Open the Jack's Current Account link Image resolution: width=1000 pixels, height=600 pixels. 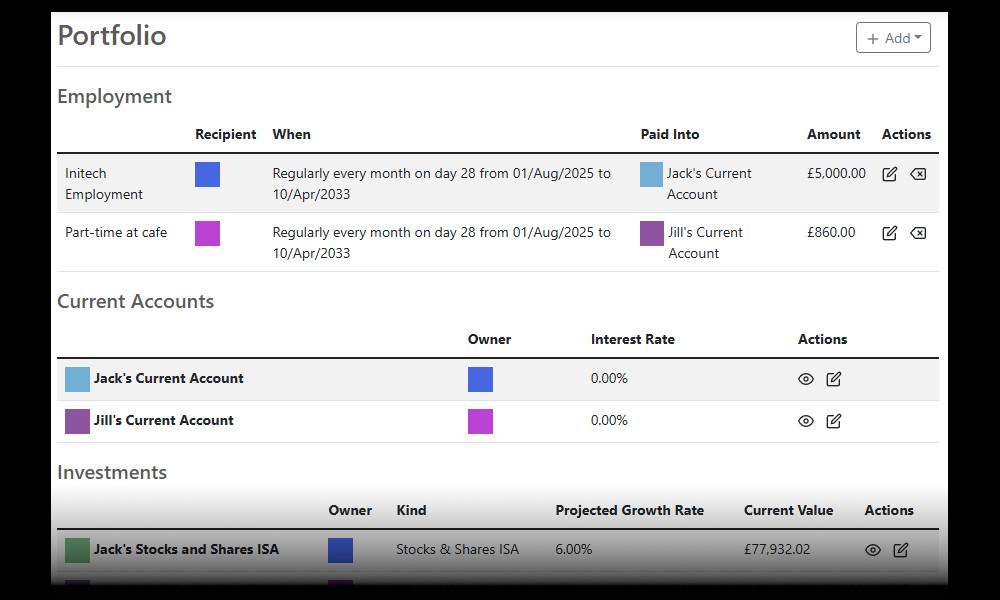pyautogui.click(x=168, y=379)
